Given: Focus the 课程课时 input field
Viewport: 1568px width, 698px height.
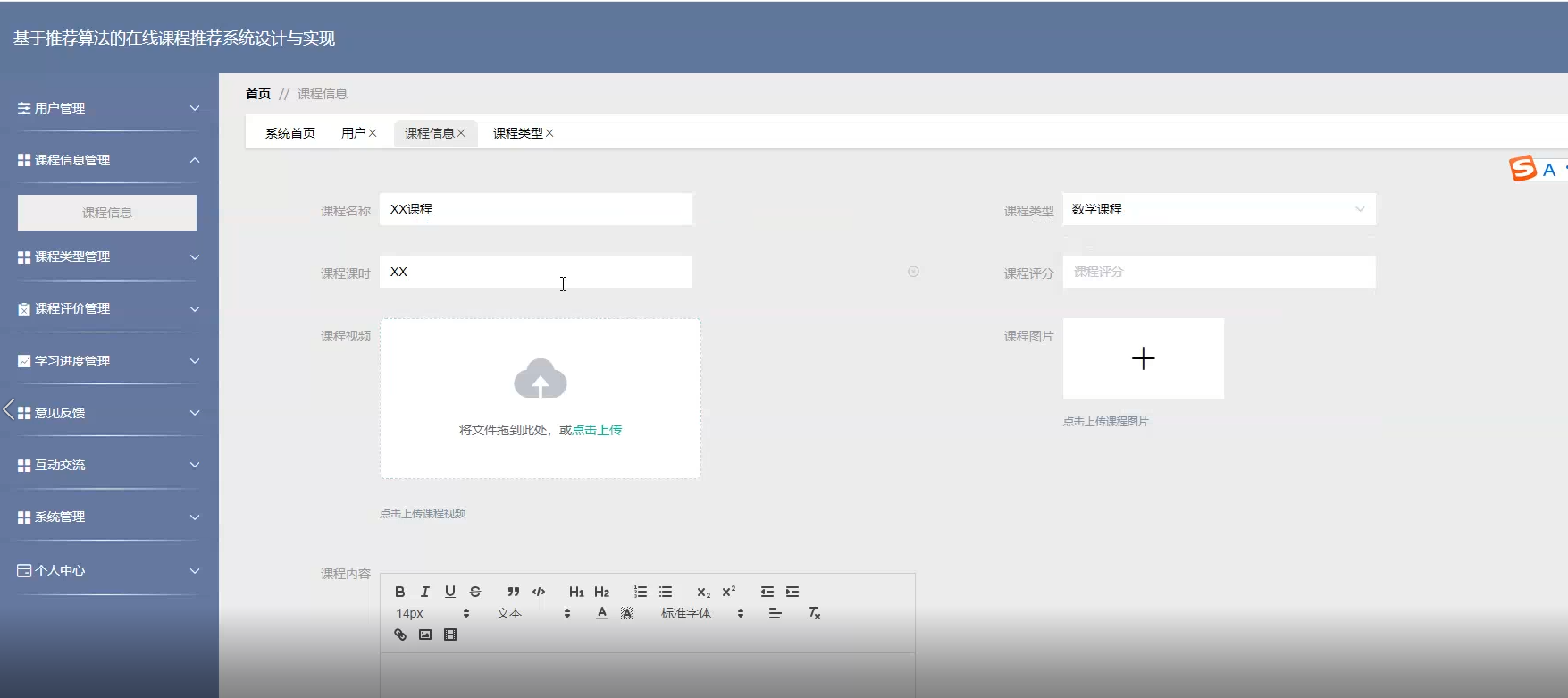Looking at the screenshot, I should (x=536, y=272).
